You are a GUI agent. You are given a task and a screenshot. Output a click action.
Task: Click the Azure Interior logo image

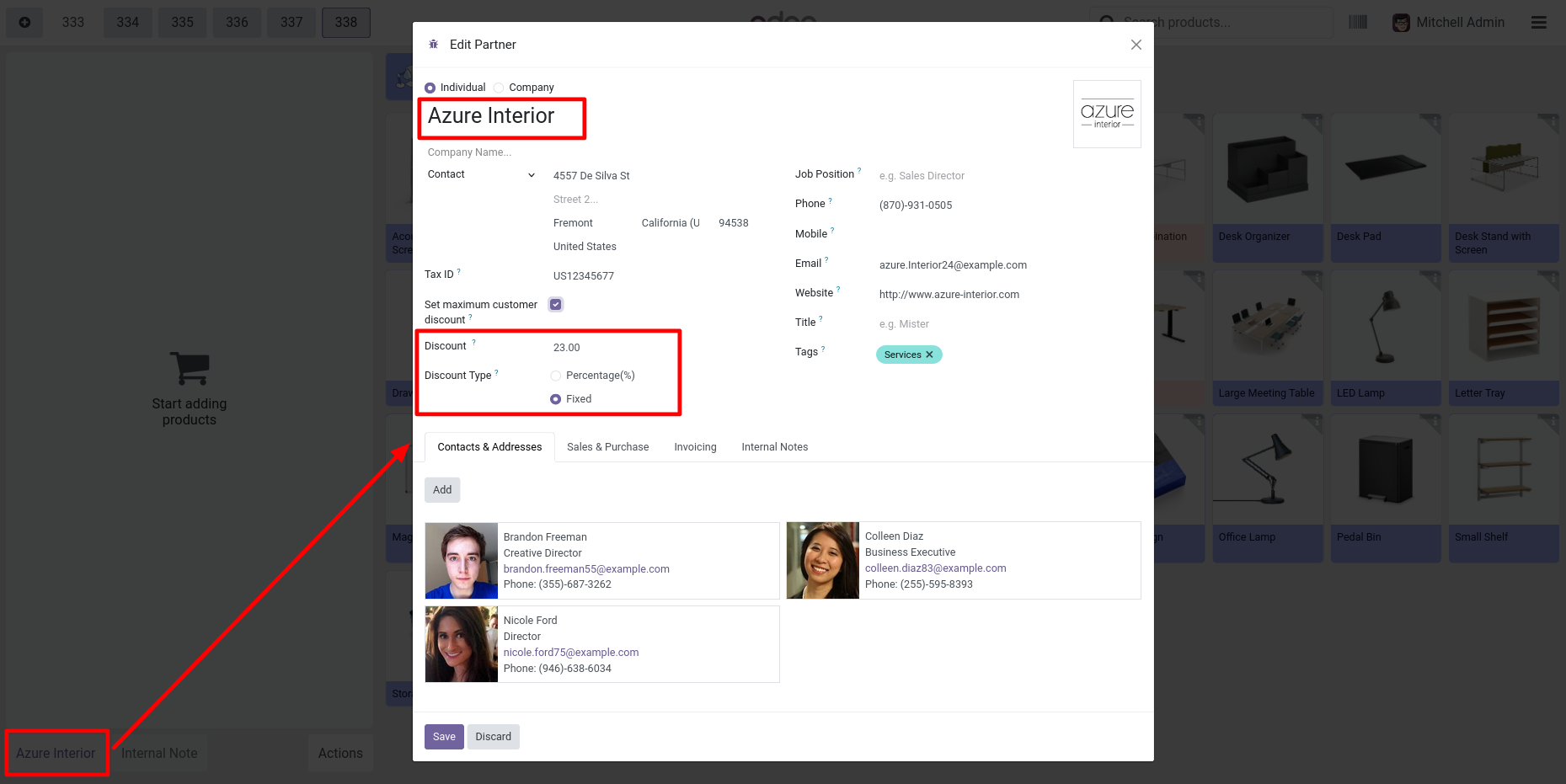[x=1107, y=115]
